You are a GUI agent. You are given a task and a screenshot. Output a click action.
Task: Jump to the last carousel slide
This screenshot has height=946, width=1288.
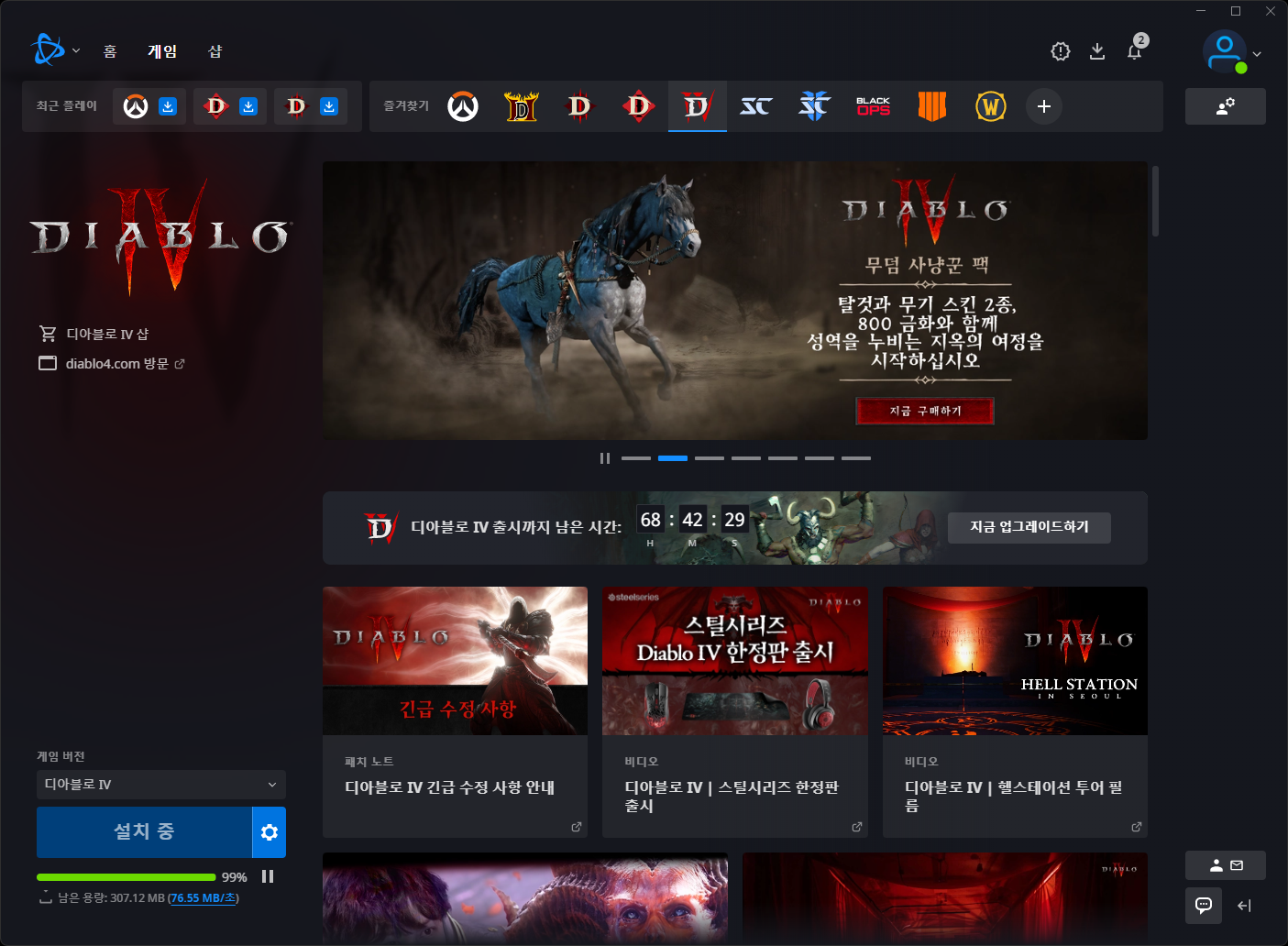856,458
